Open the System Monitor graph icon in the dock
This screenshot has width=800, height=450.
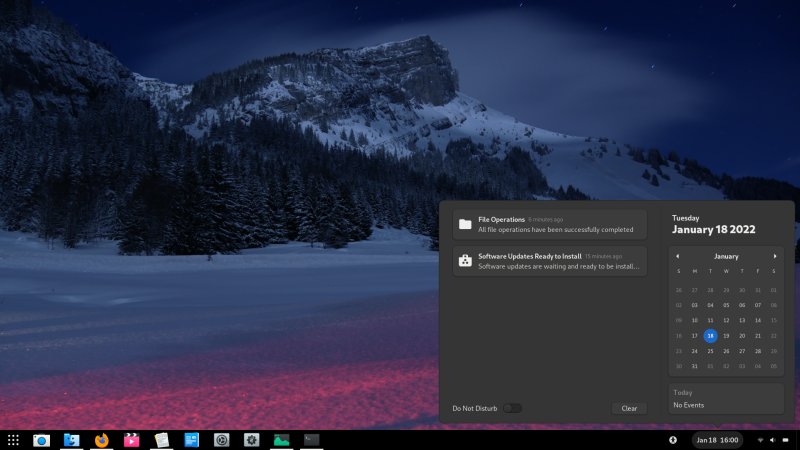point(282,440)
